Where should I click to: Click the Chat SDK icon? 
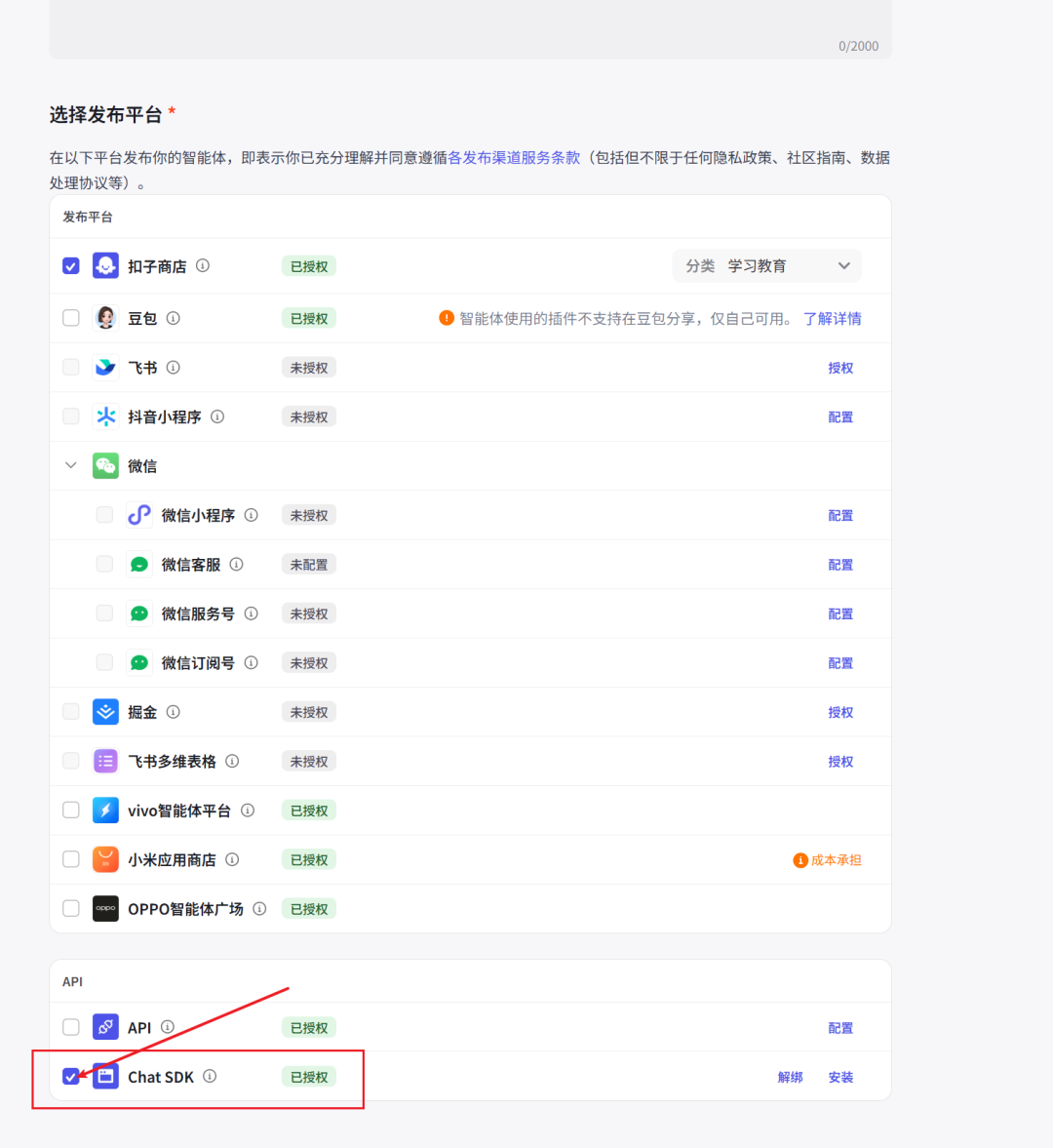tap(104, 1076)
